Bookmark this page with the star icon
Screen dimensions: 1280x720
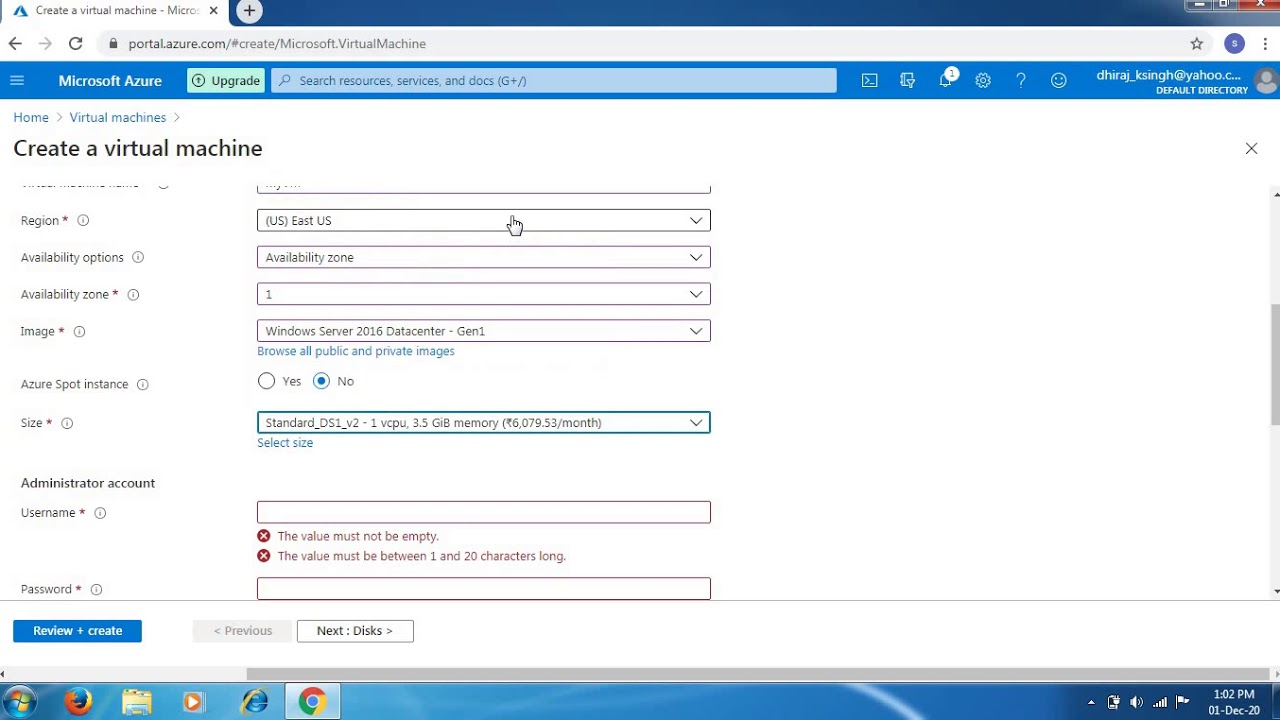click(x=1197, y=44)
